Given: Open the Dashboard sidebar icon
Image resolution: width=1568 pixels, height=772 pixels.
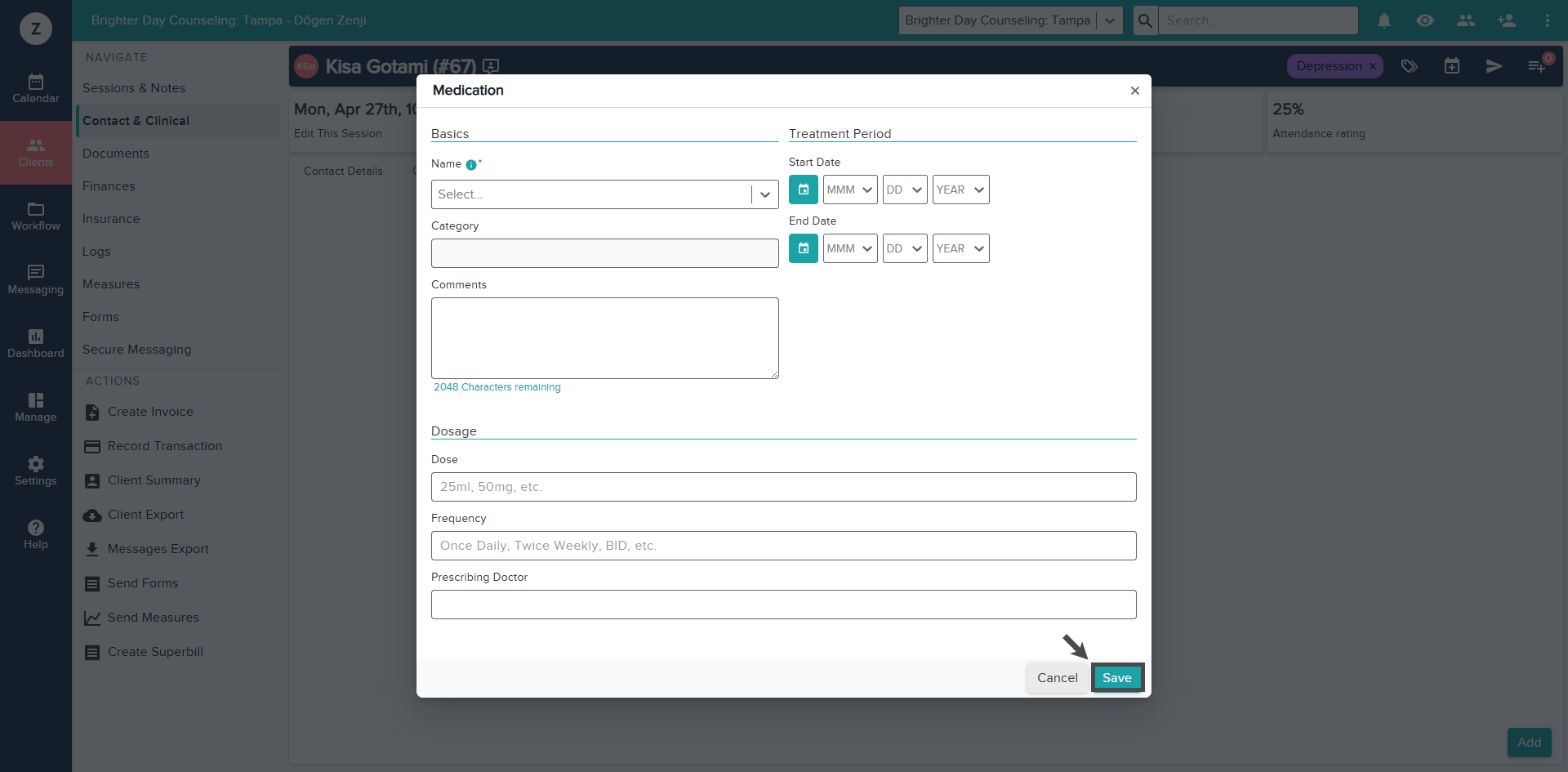Looking at the screenshot, I should click(x=36, y=344).
